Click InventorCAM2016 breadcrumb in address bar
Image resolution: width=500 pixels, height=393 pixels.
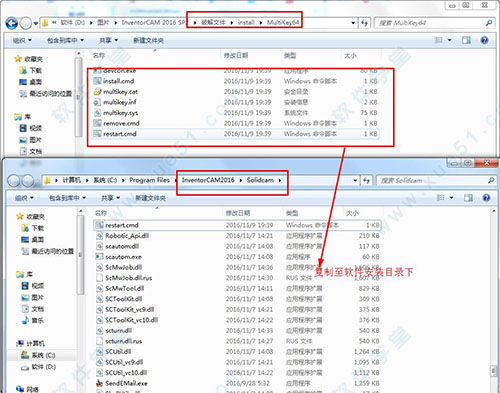pyautogui.click(x=208, y=180)
